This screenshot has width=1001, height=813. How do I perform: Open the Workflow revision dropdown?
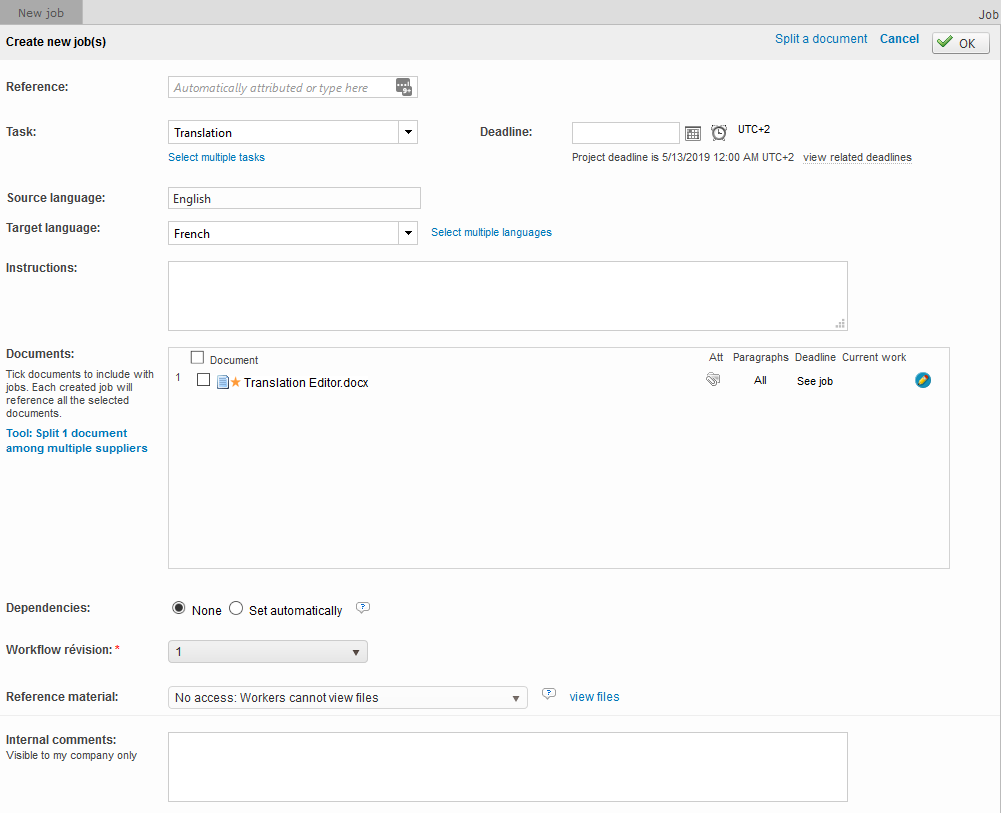click(x=268, y=652)
